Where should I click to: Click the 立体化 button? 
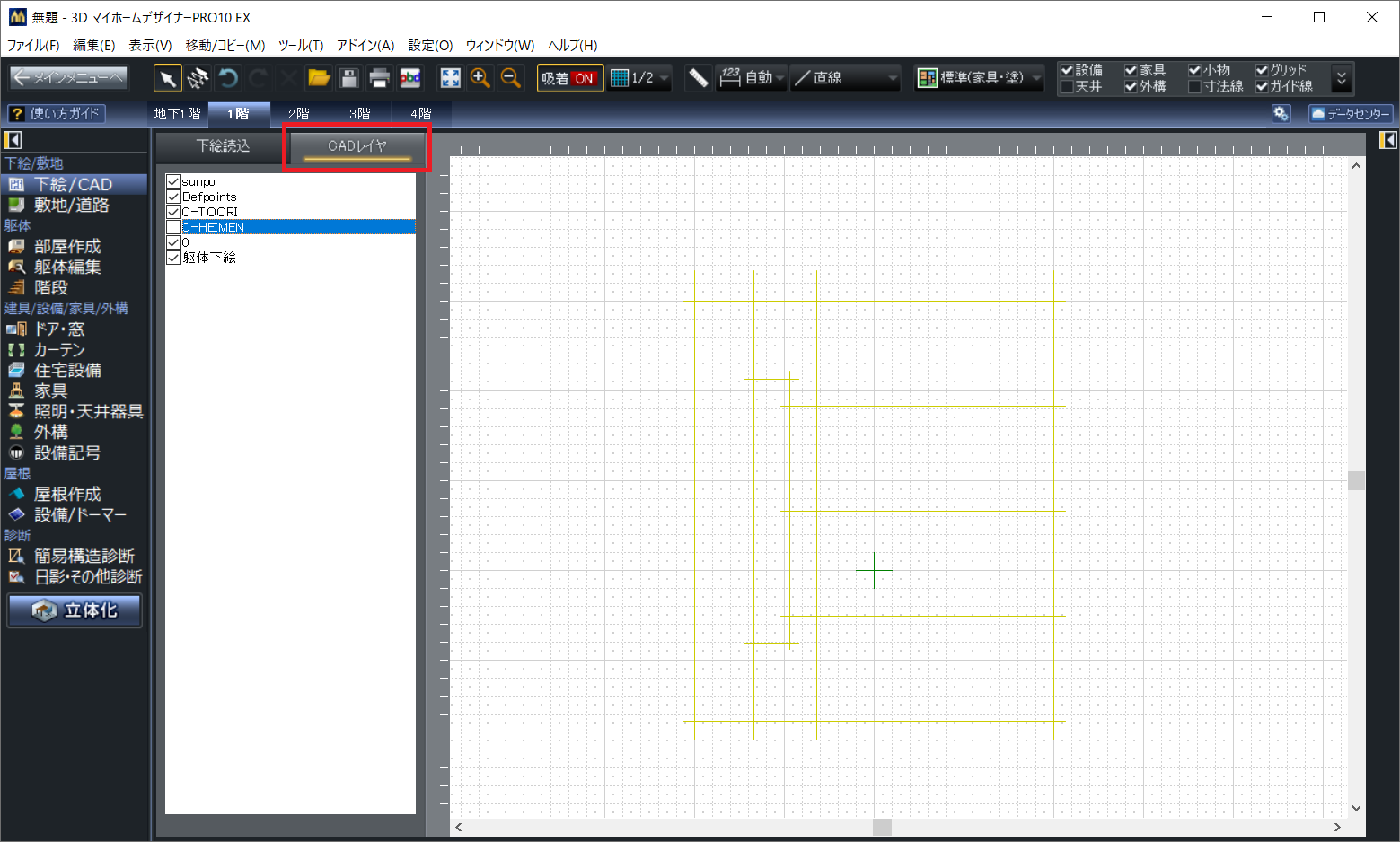(x=75, y=610)
